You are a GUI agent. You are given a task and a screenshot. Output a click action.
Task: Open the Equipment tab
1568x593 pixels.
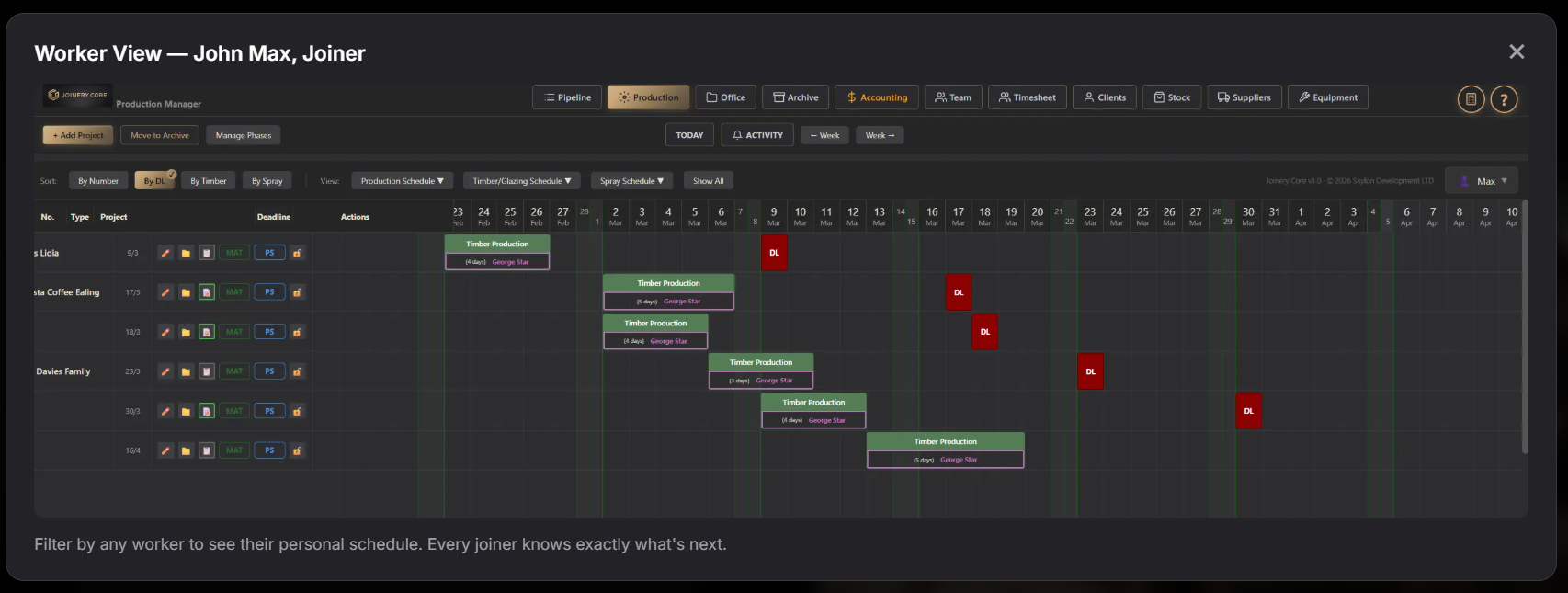click(1328, 97)
